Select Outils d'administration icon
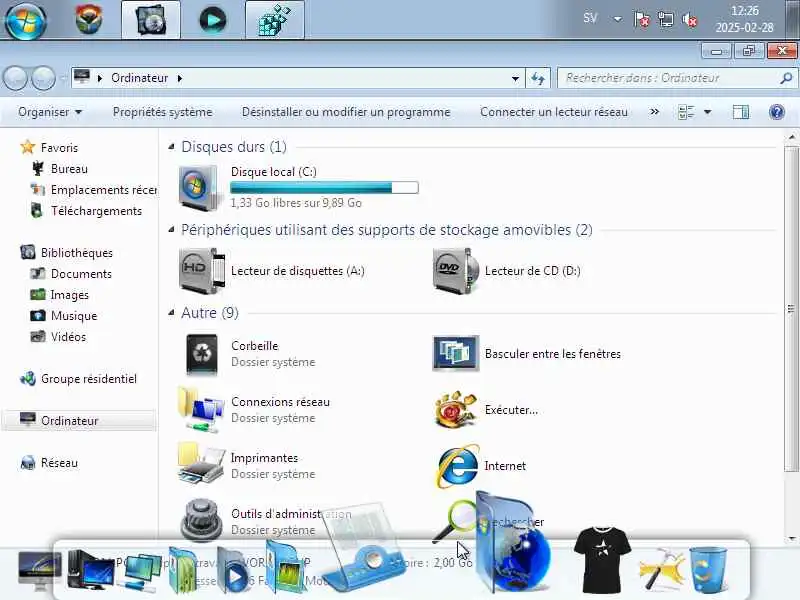Image resolution: width=800 pixels, height=600 pixels. coord(201,520)
